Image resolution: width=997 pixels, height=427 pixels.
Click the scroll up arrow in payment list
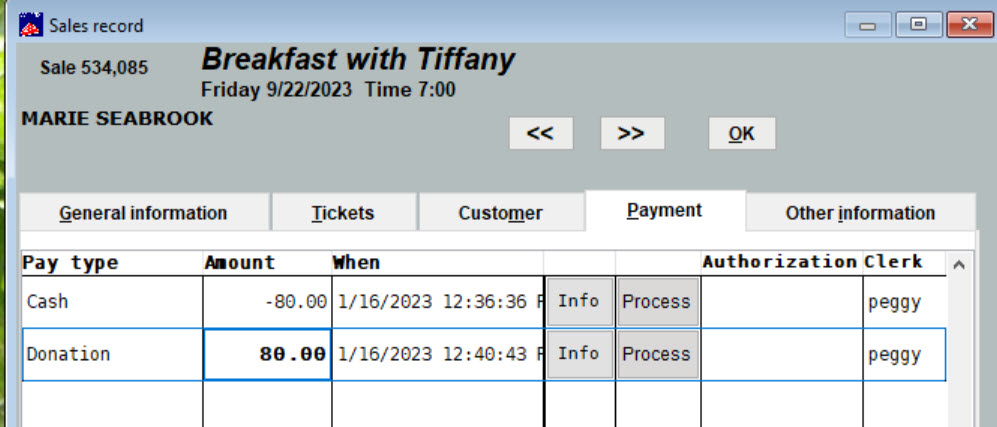(959, 264)
